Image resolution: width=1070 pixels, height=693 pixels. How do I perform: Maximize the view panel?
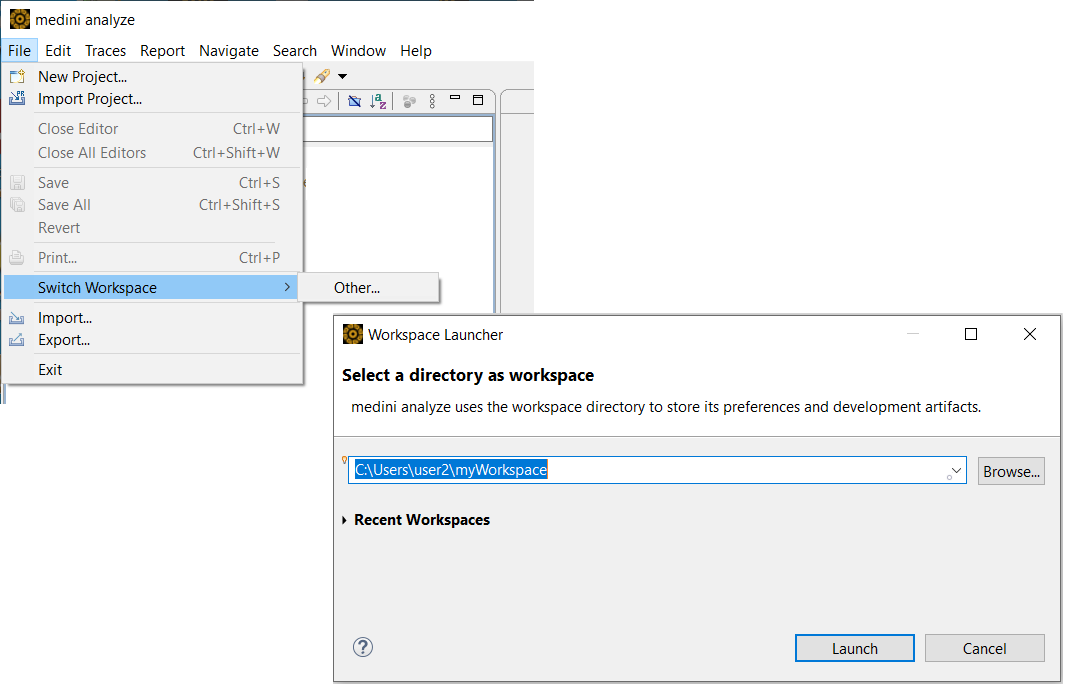point(478,100)
